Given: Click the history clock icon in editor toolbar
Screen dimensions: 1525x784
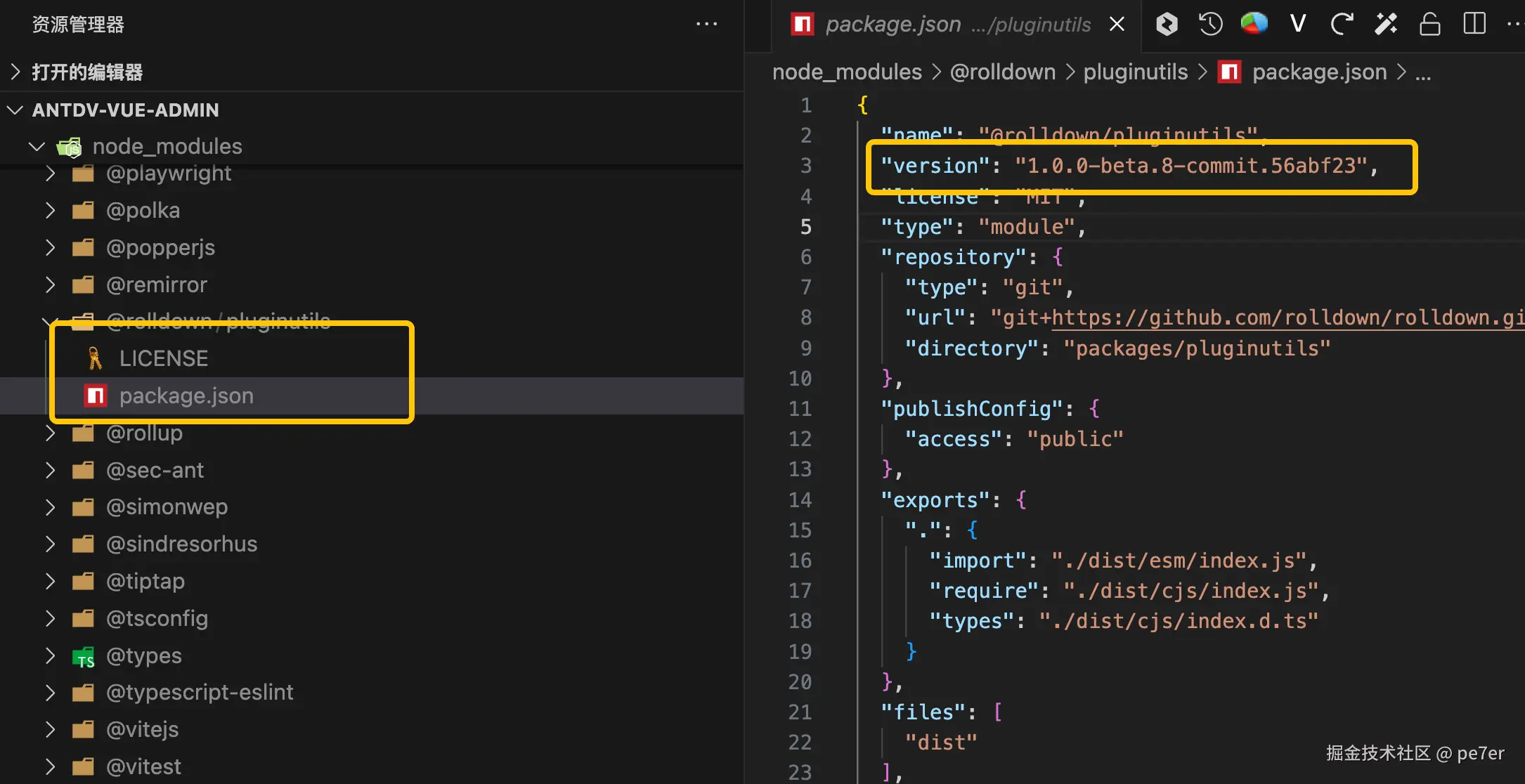Looking at the screenshot, I should [x=1210, y=25].
